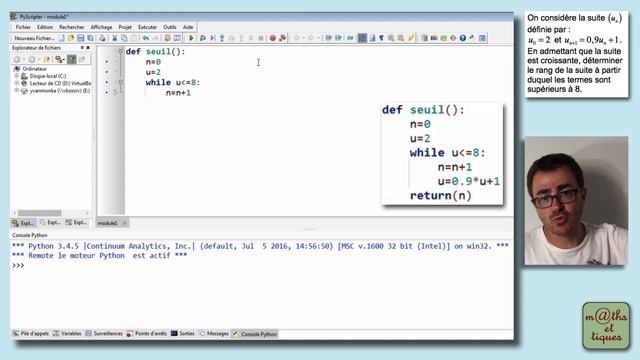The width and height of the screenshot is (640, 360).
Task: Toggle breakpoint with red circle icon
Action: [x=273, y=38]
